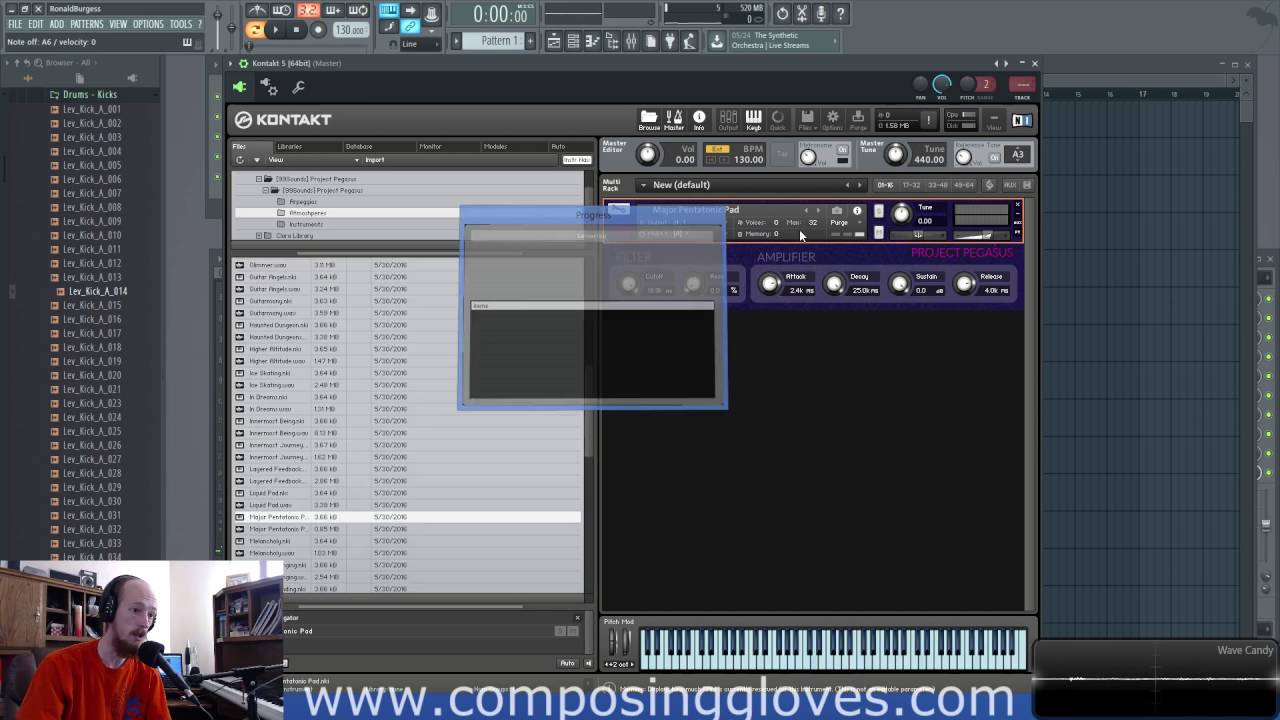Show the Kontakt Output mixer icon
This screenshot has width=1280, height=720.
tap(728, 120)
